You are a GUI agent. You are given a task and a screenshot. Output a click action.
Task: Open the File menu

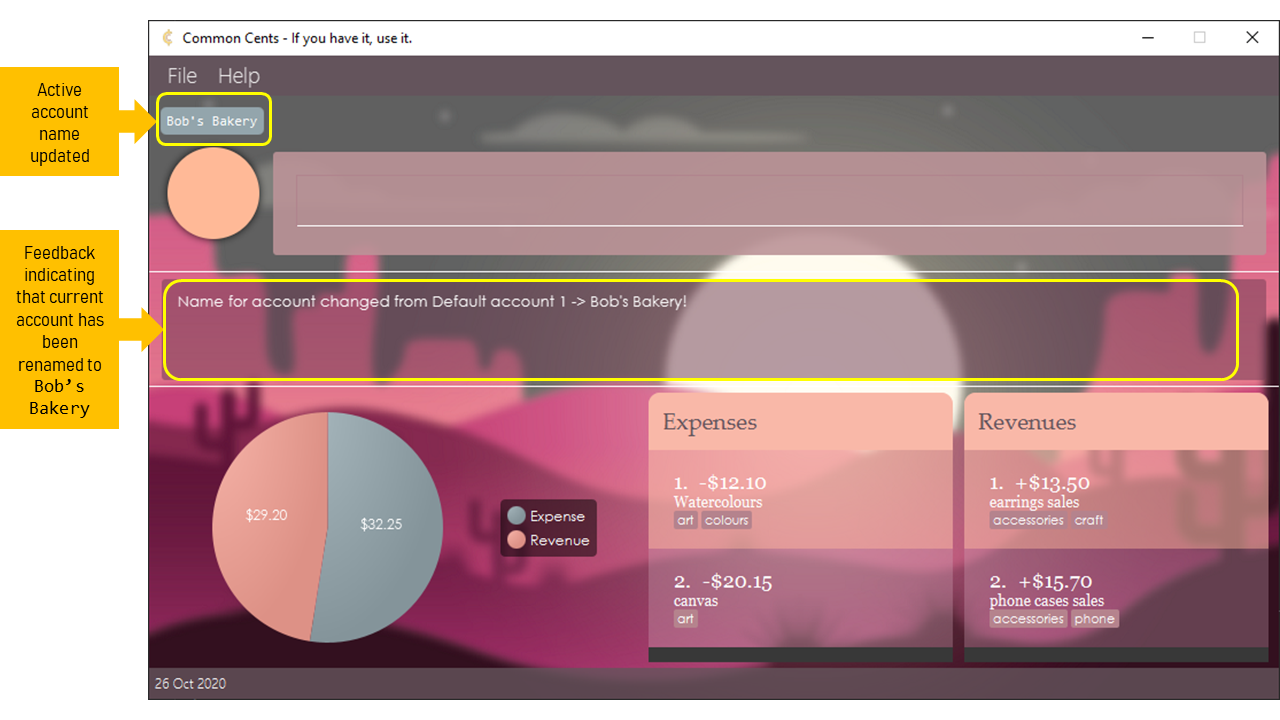click(x=182, y=76)
